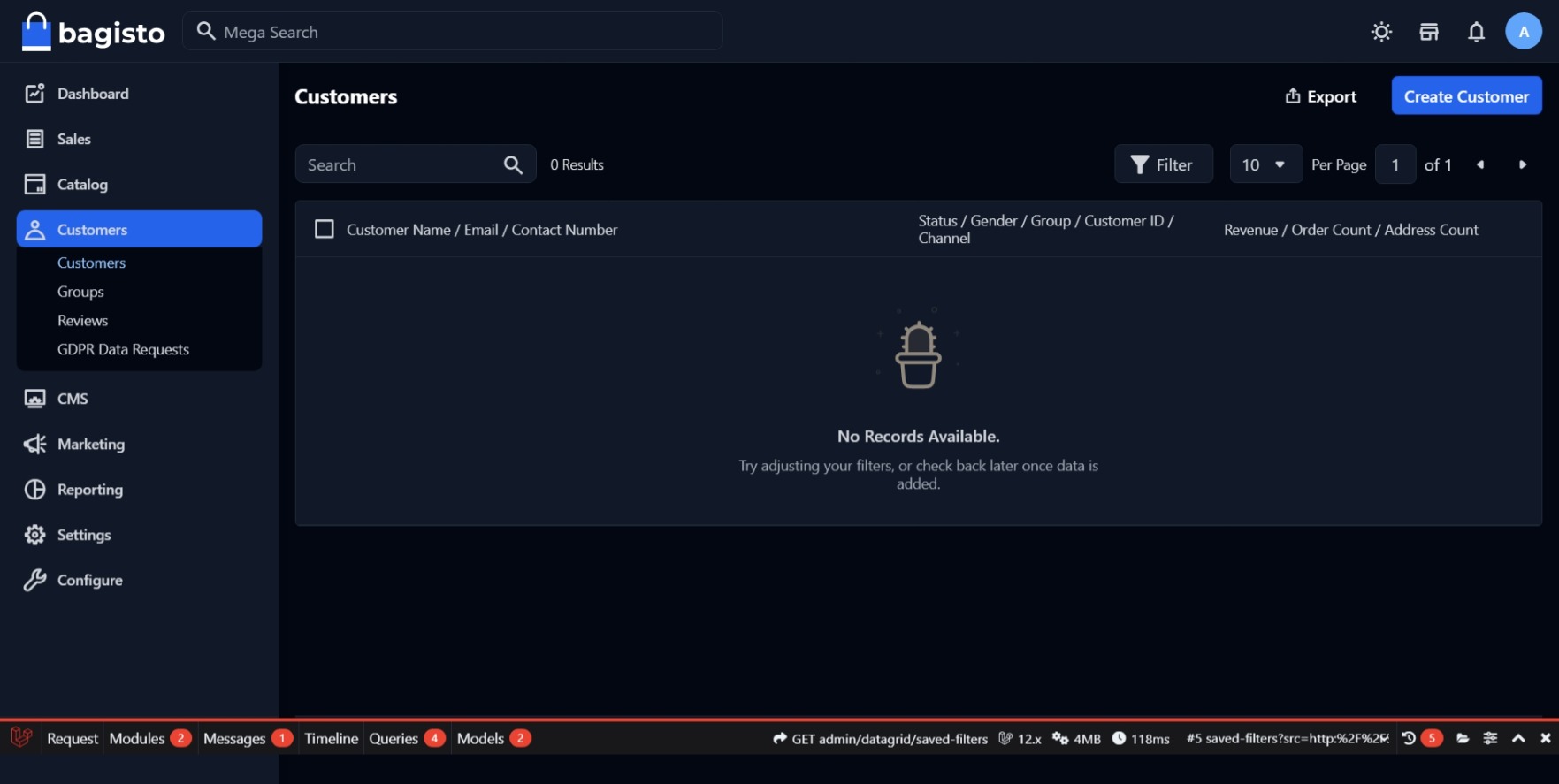The width and height of the screenshot is (1559, 784).
Task: Click the GET admin/datagrid/saved-filters route
Action: pyautogui.click(x=880, y=739)
